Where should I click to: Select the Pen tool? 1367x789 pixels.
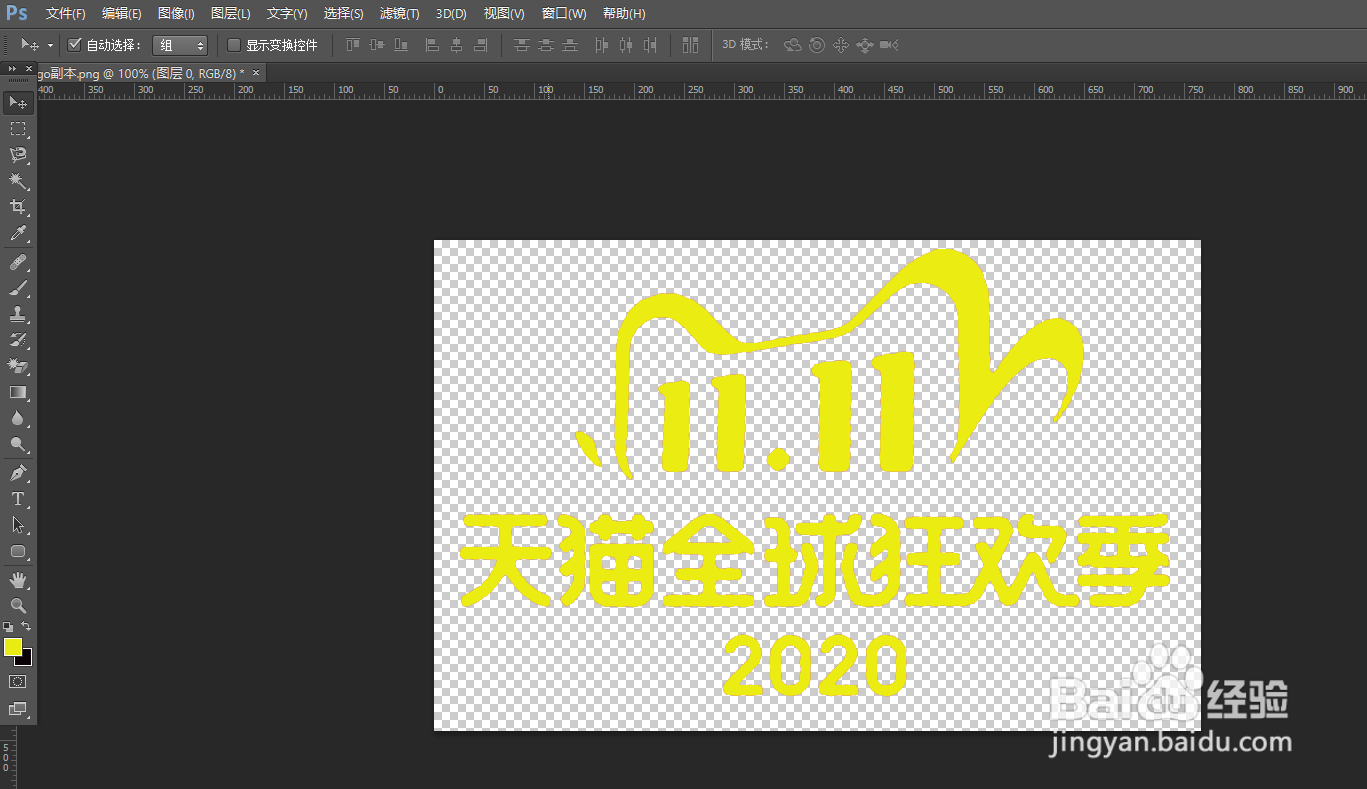[x=18, y=472]
